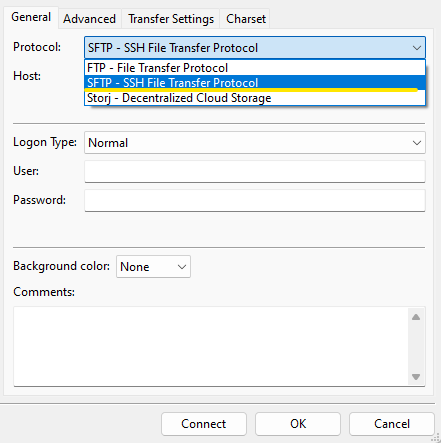Select the Charset tab

click(x=246, y=19)
